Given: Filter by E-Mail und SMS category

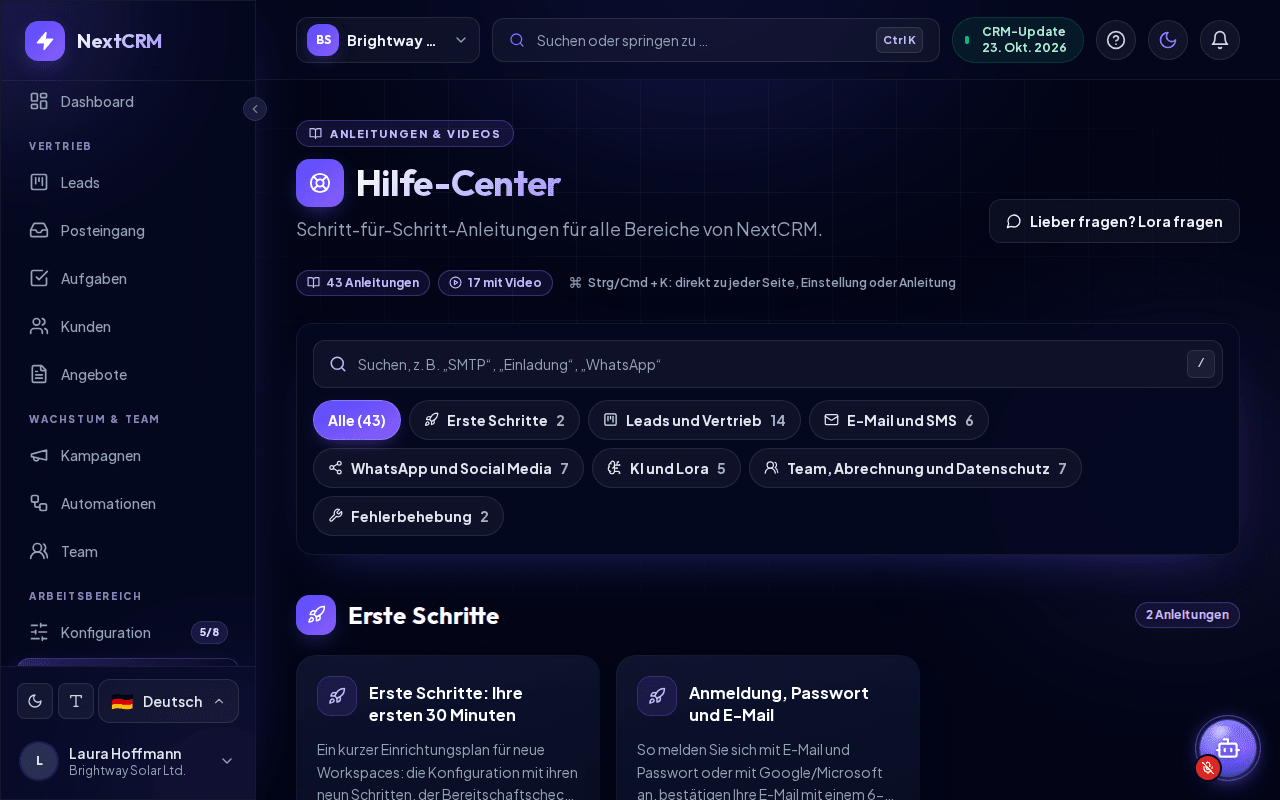Looking at the screenshot, I should pyautogui.click(x=899, y=420).
